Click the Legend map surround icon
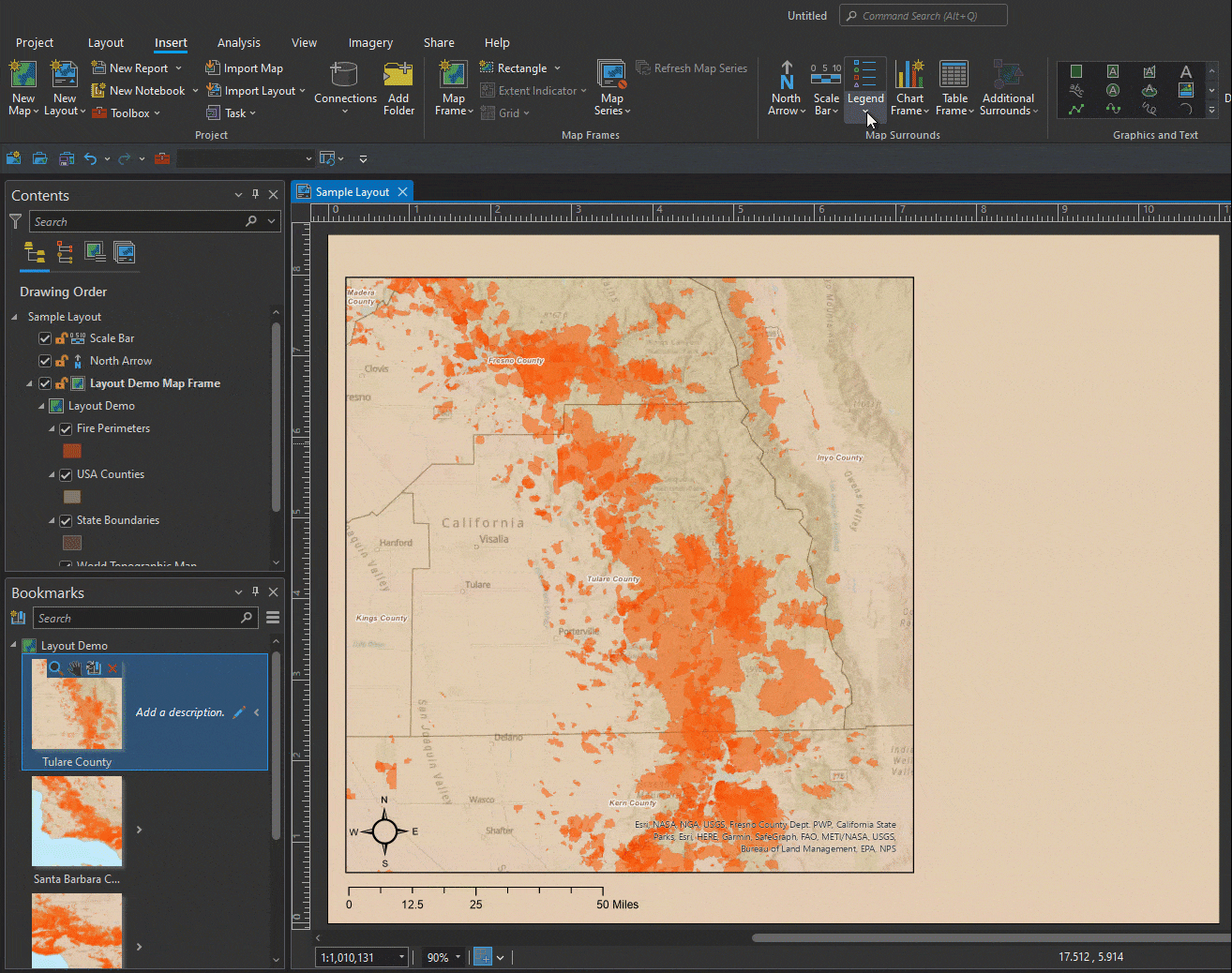 click(864, 75)
